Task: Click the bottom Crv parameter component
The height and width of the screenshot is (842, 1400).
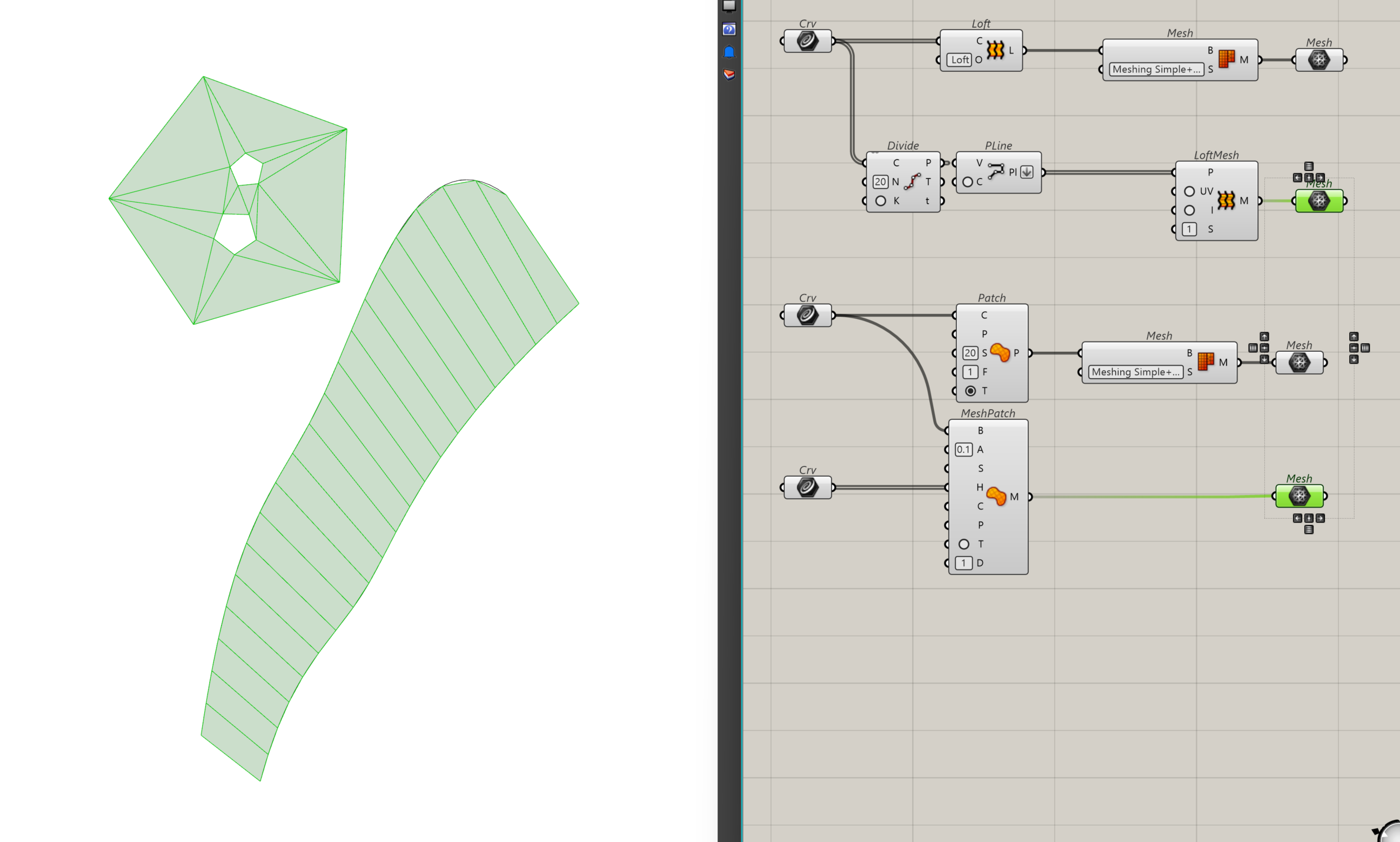Action: click(x=807, y=487)
